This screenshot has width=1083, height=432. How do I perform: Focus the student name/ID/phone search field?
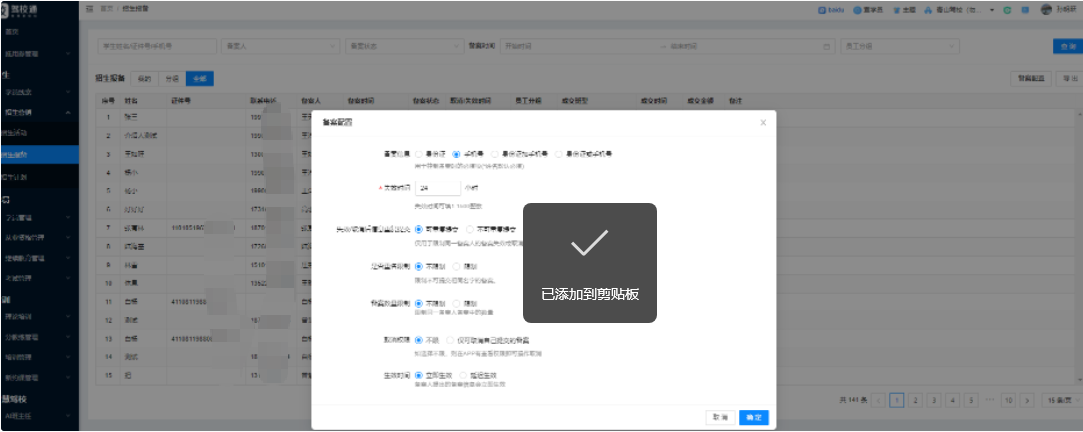point(156,46)
